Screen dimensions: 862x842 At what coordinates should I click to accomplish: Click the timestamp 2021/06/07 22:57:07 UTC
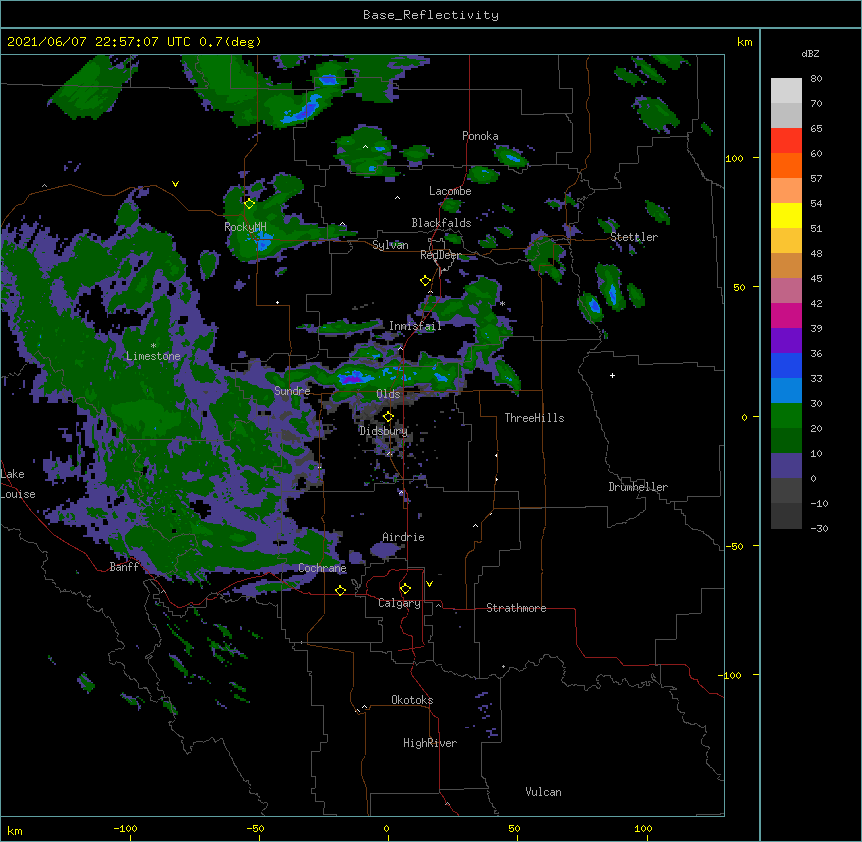(x=99, y=42)
